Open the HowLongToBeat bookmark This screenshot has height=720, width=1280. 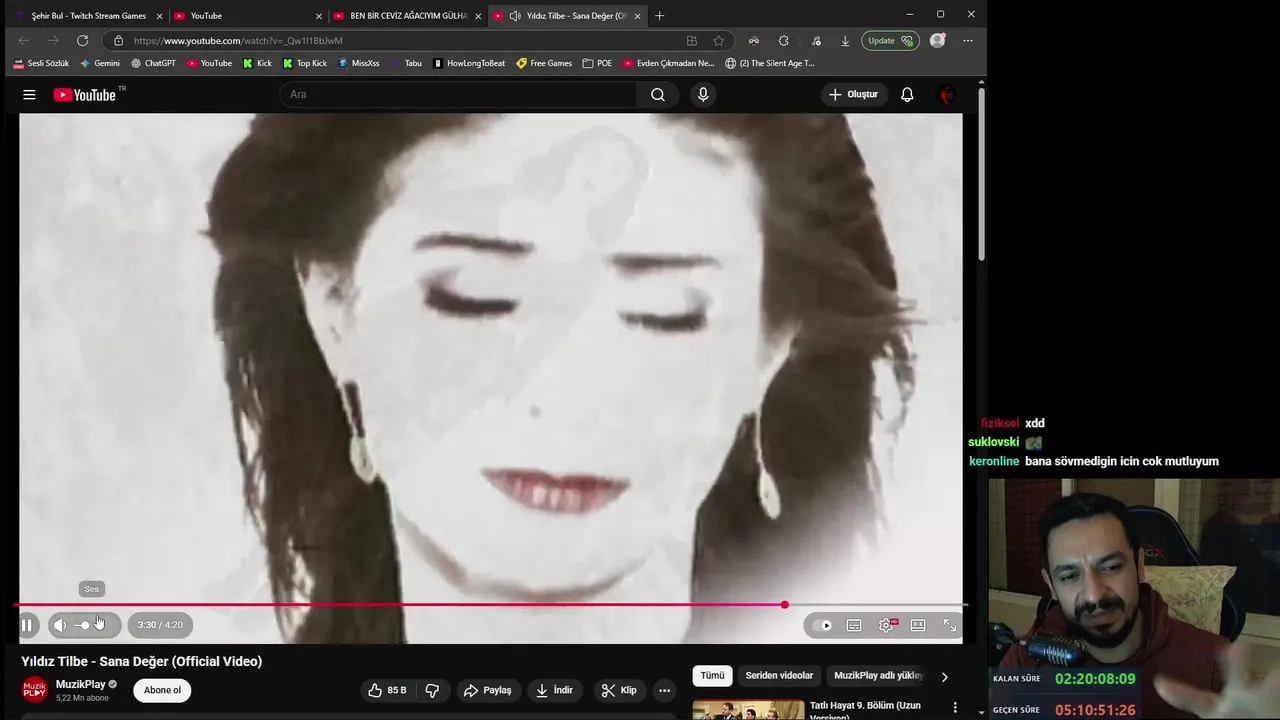tap(469, 63)
